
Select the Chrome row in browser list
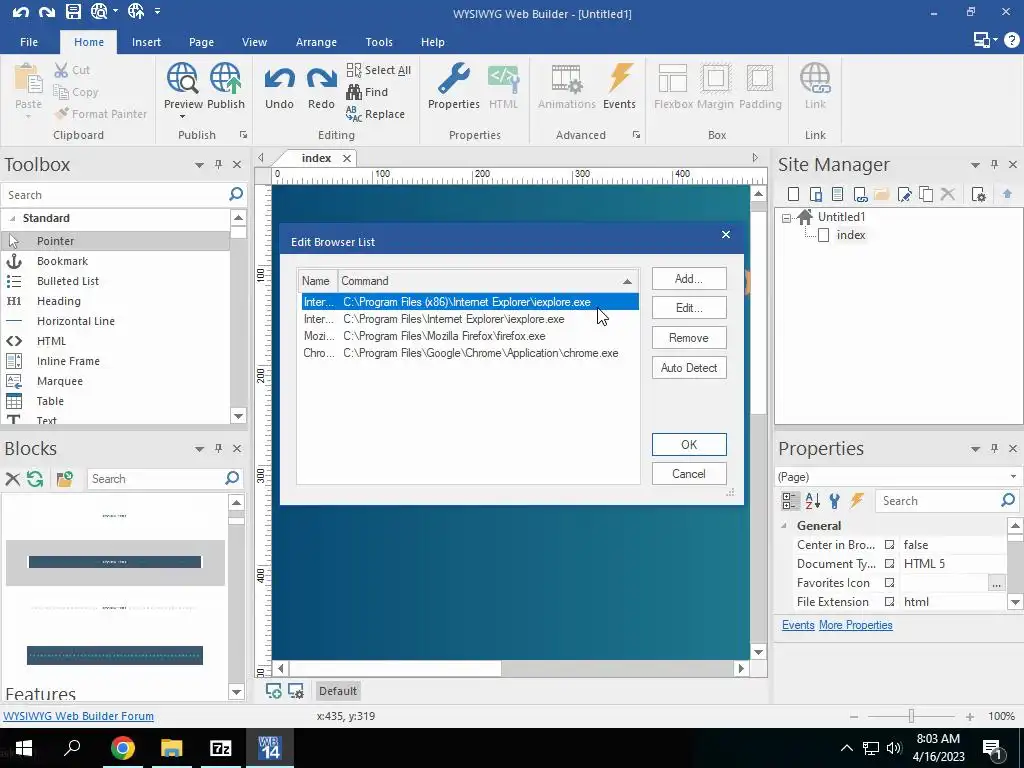[470, 353]
